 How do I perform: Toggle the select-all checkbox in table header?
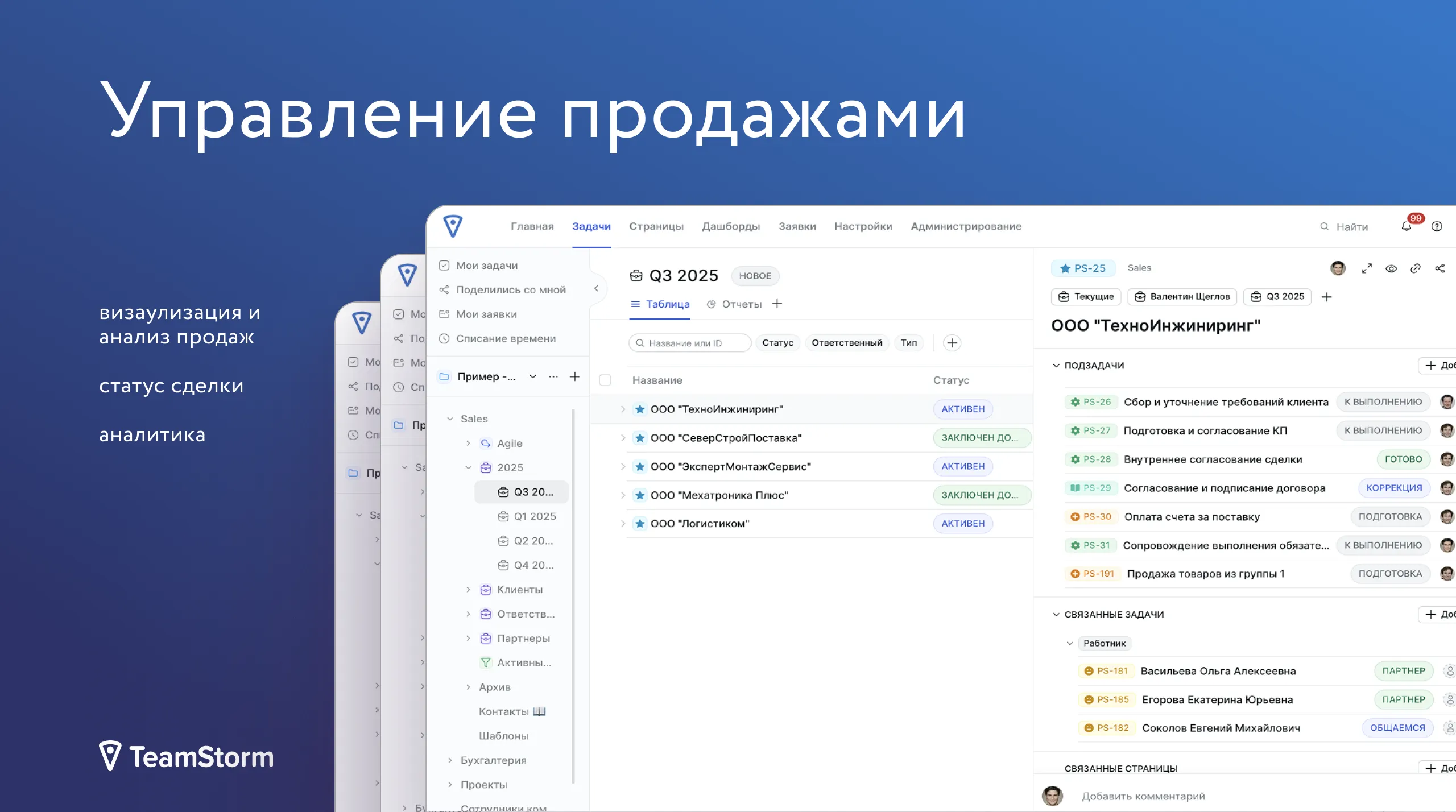(x=605, y=380)
